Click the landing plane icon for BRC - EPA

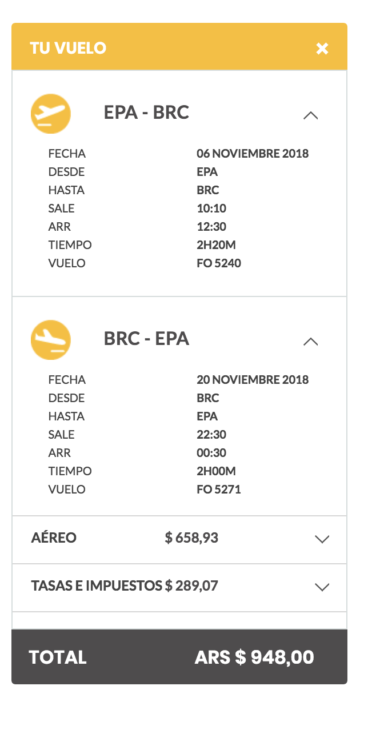tap(51, 340)
